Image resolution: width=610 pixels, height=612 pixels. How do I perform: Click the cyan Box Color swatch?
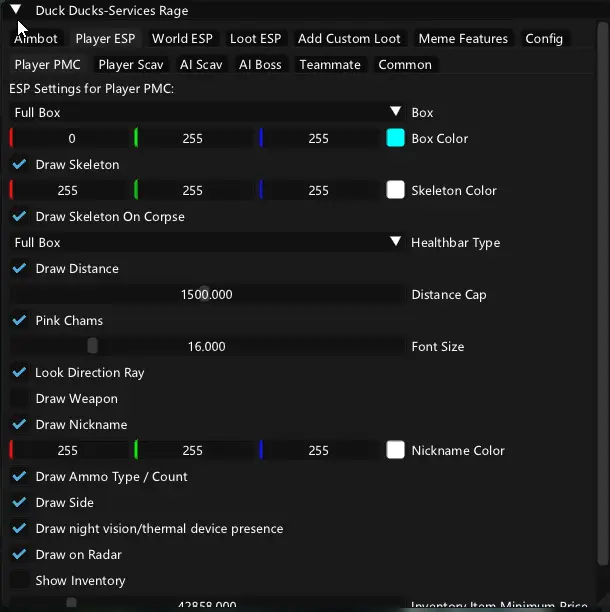(395, 139)
